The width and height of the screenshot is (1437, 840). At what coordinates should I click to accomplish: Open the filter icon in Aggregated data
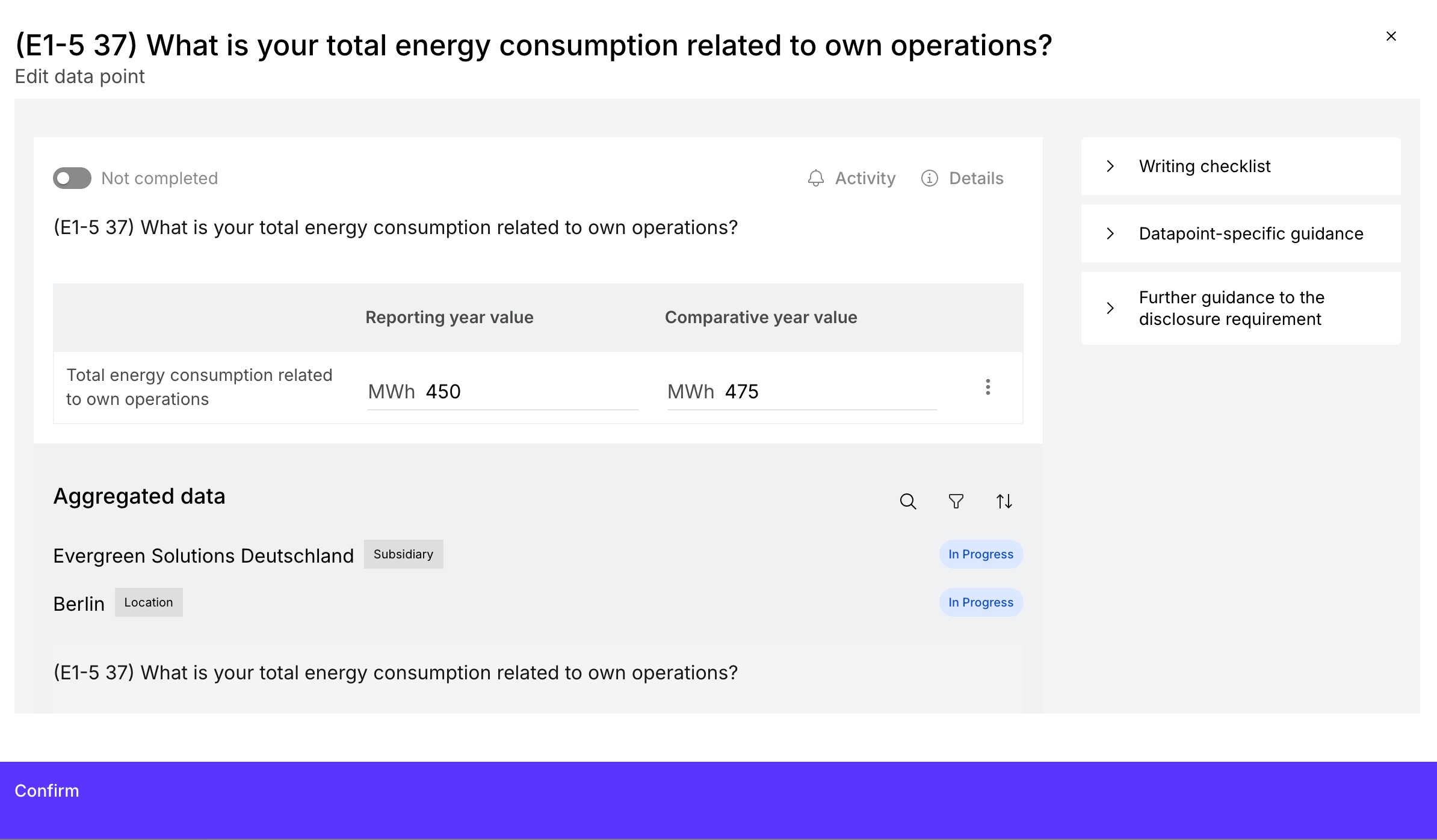[x=956, y=501]
